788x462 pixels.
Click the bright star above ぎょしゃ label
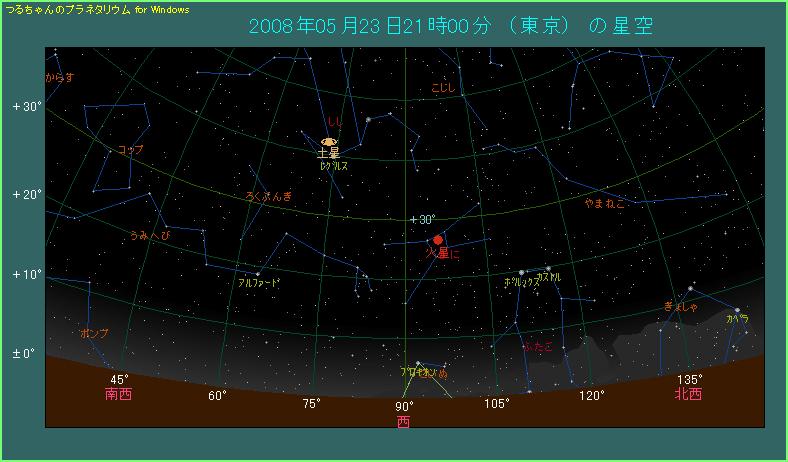click(690, 289)
